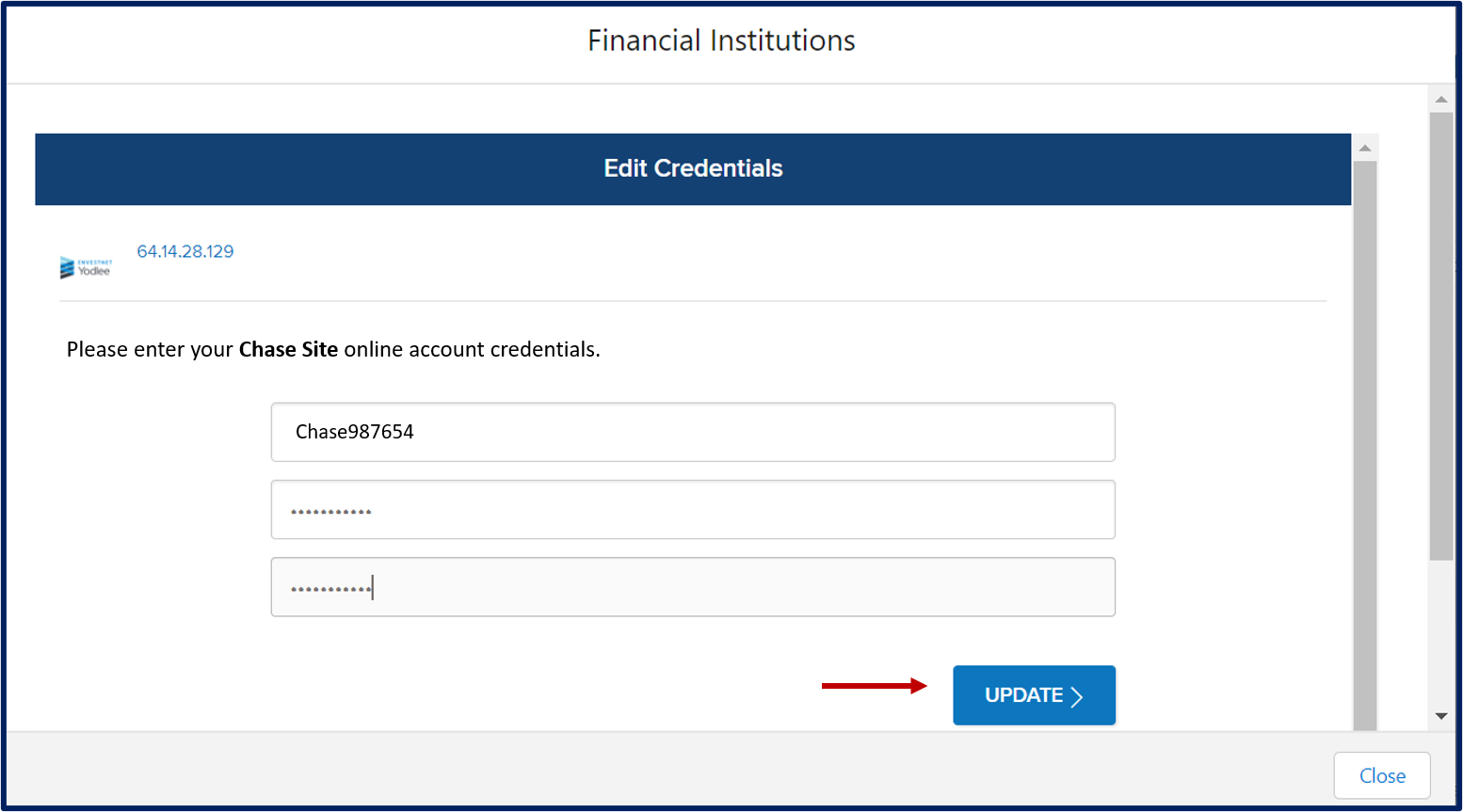The height and width of the screenshot is (812, 1463).
Task: Click the "Please enter your" instruction text
Action: click(150, 349)
